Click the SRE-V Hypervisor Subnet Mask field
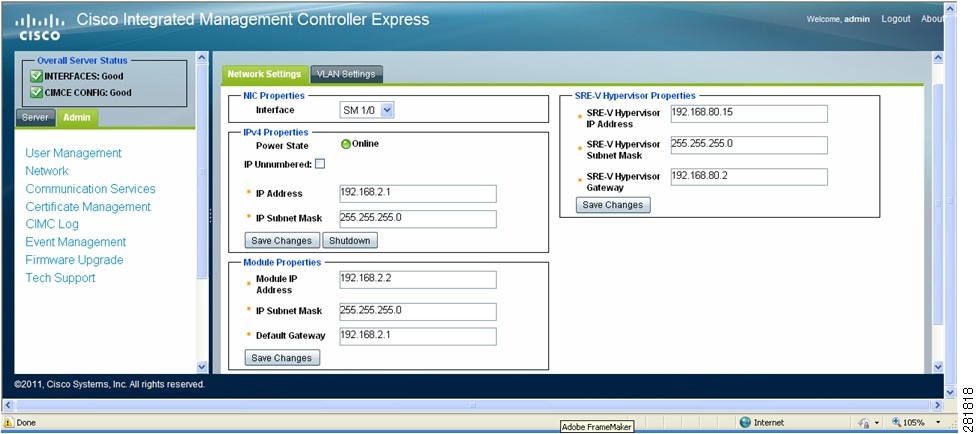The width and height of the screenshot is (976, 434). [x=749, y=145]
